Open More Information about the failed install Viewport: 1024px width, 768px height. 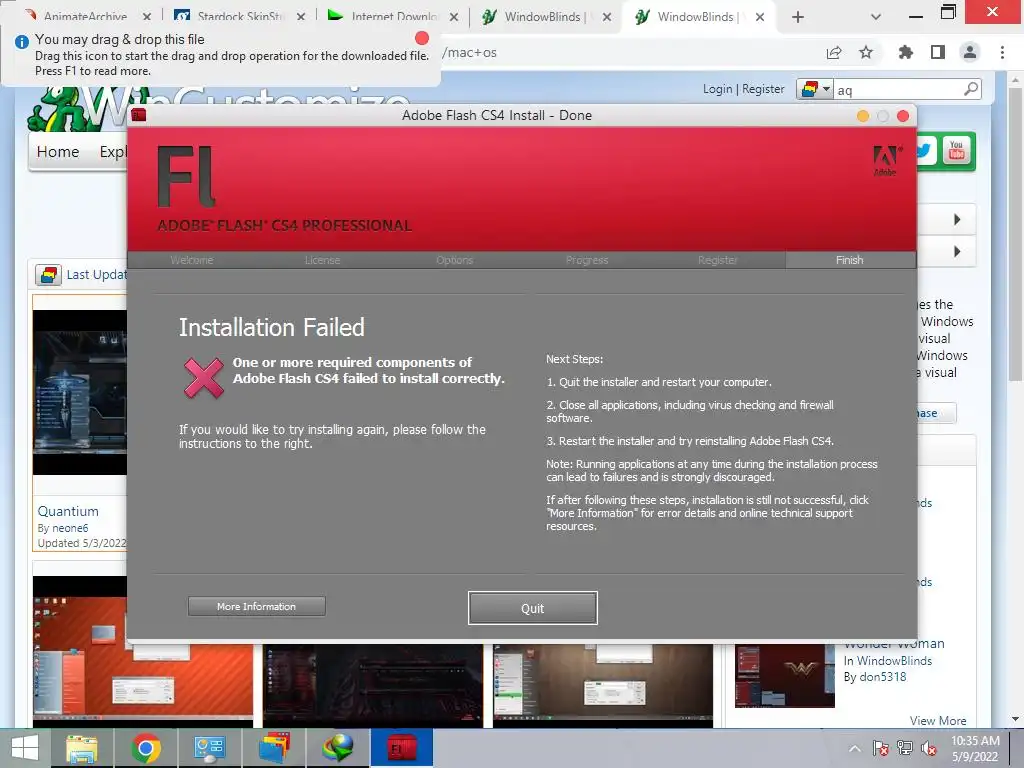point(256,606)
